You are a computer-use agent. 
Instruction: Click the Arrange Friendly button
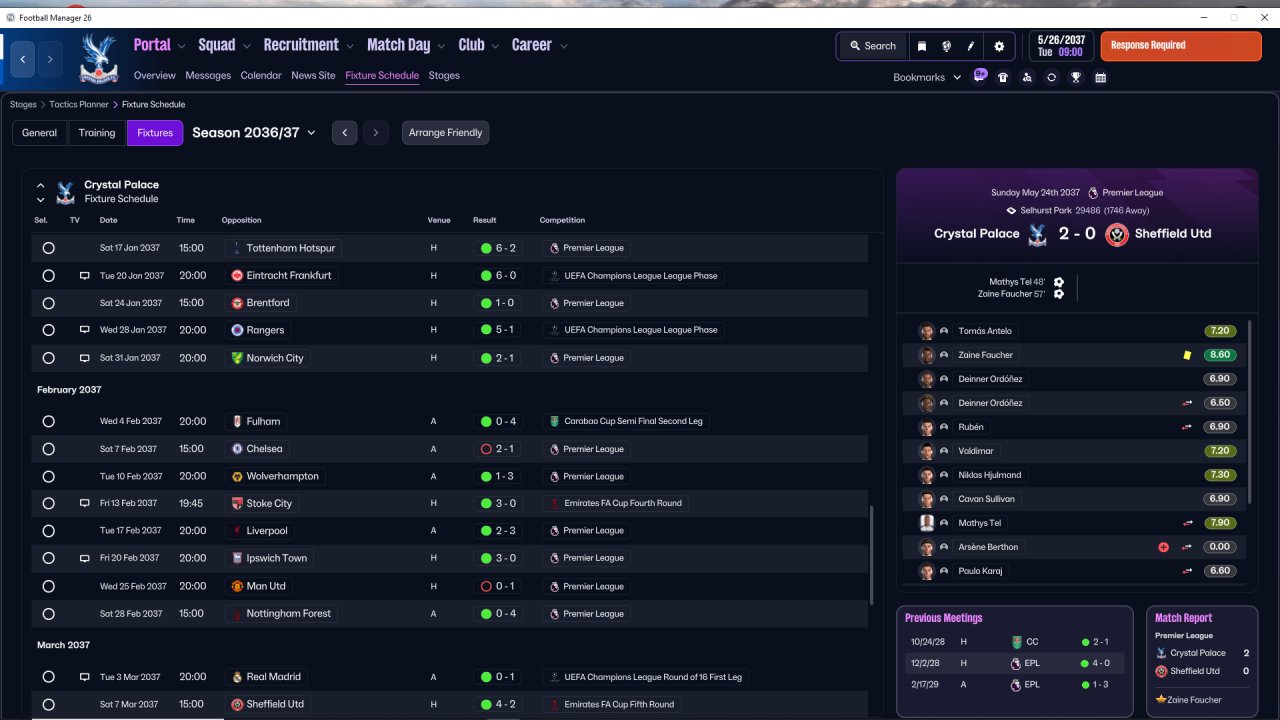click(x=446, y=133)
